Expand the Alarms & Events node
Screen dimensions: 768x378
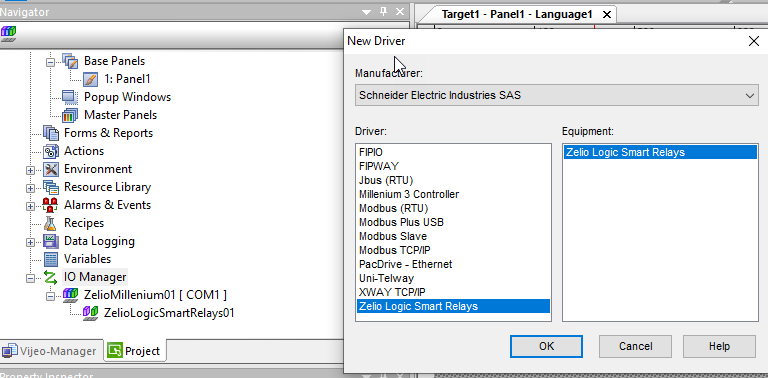[30, 206]
